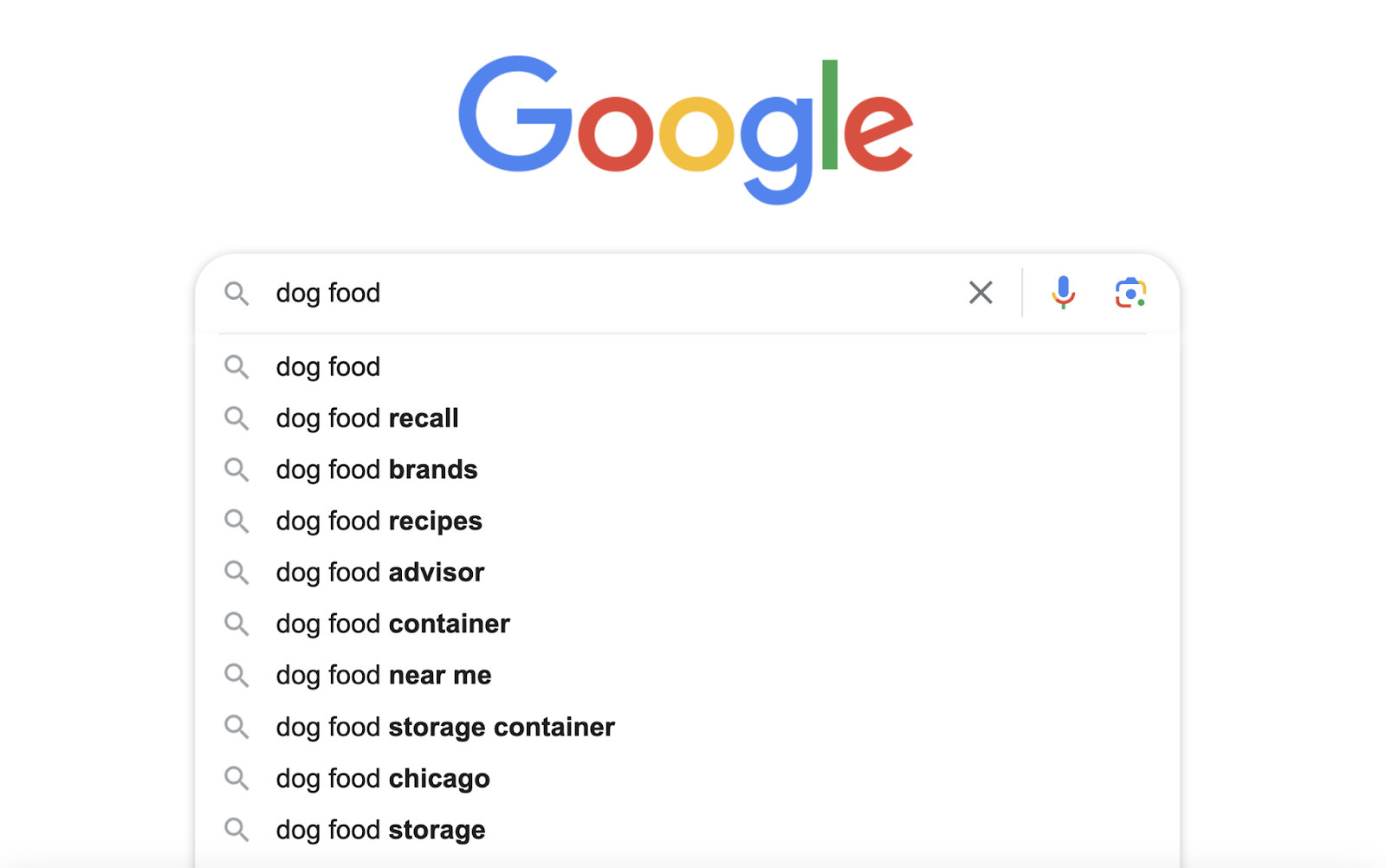Select the 'dog food advisor' suggestion

(379, 572)
